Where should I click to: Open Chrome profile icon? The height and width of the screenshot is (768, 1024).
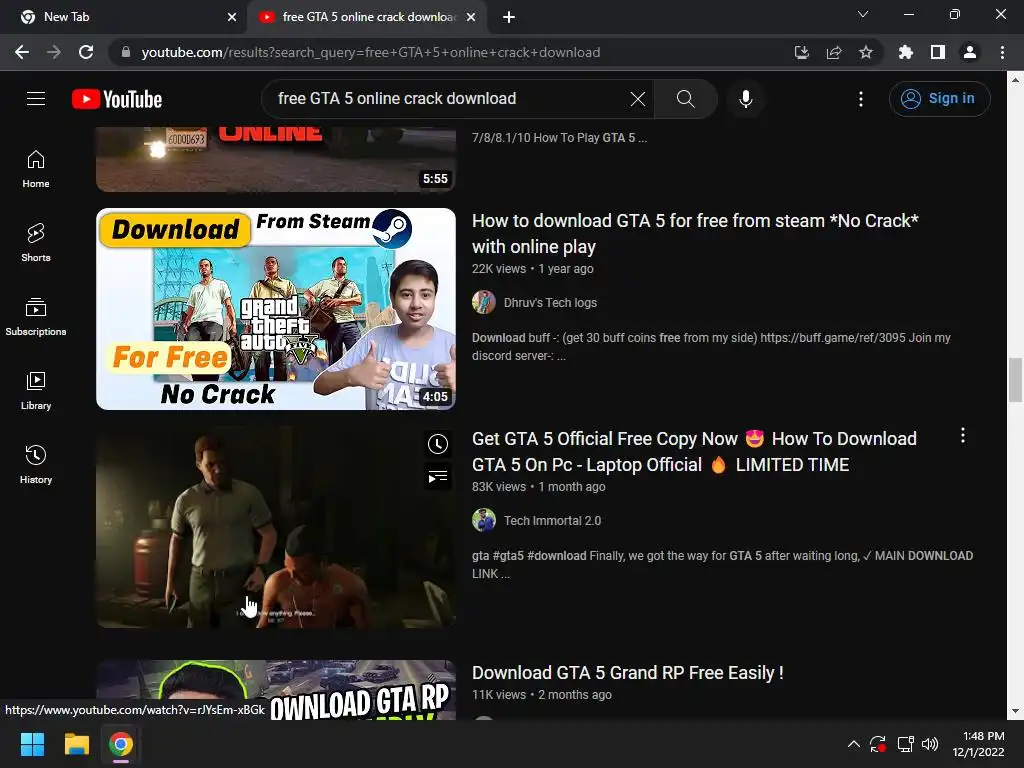(970, 52)
